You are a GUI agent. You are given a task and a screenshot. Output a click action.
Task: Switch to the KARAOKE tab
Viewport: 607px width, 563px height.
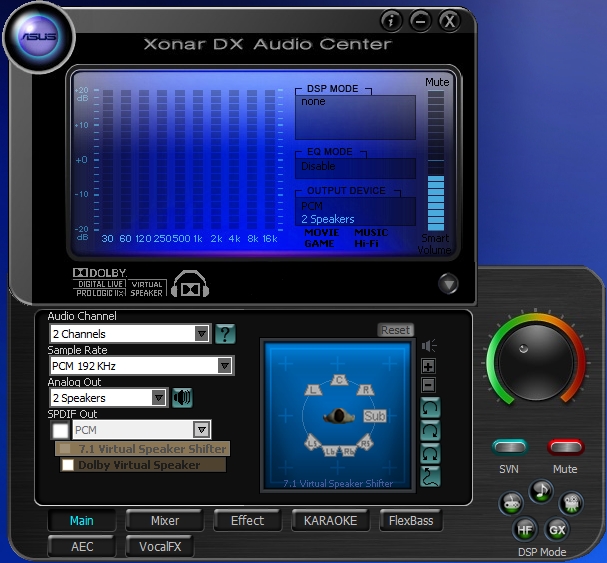click(x=330, y=521)
